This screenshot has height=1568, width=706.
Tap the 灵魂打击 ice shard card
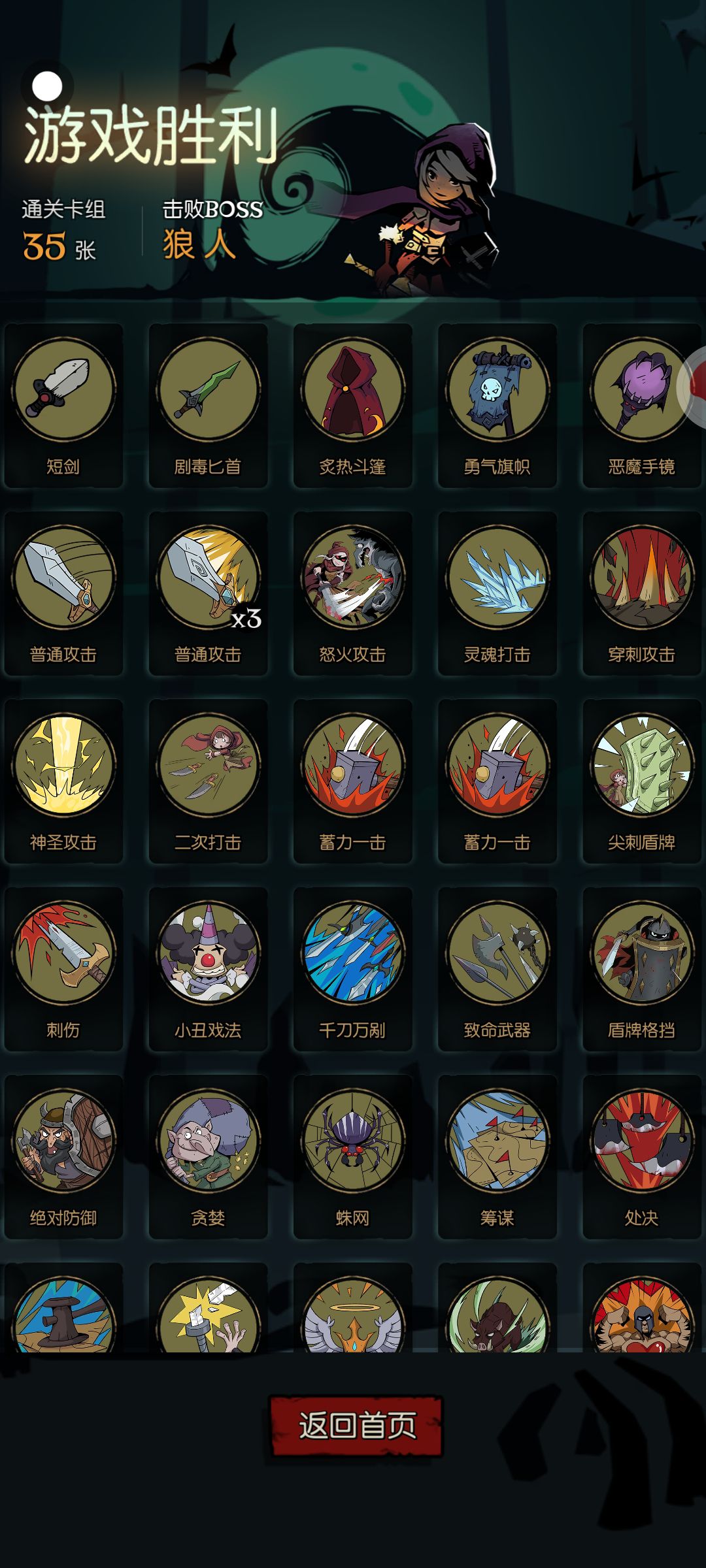pyautogui.click(x=497, y=593)
